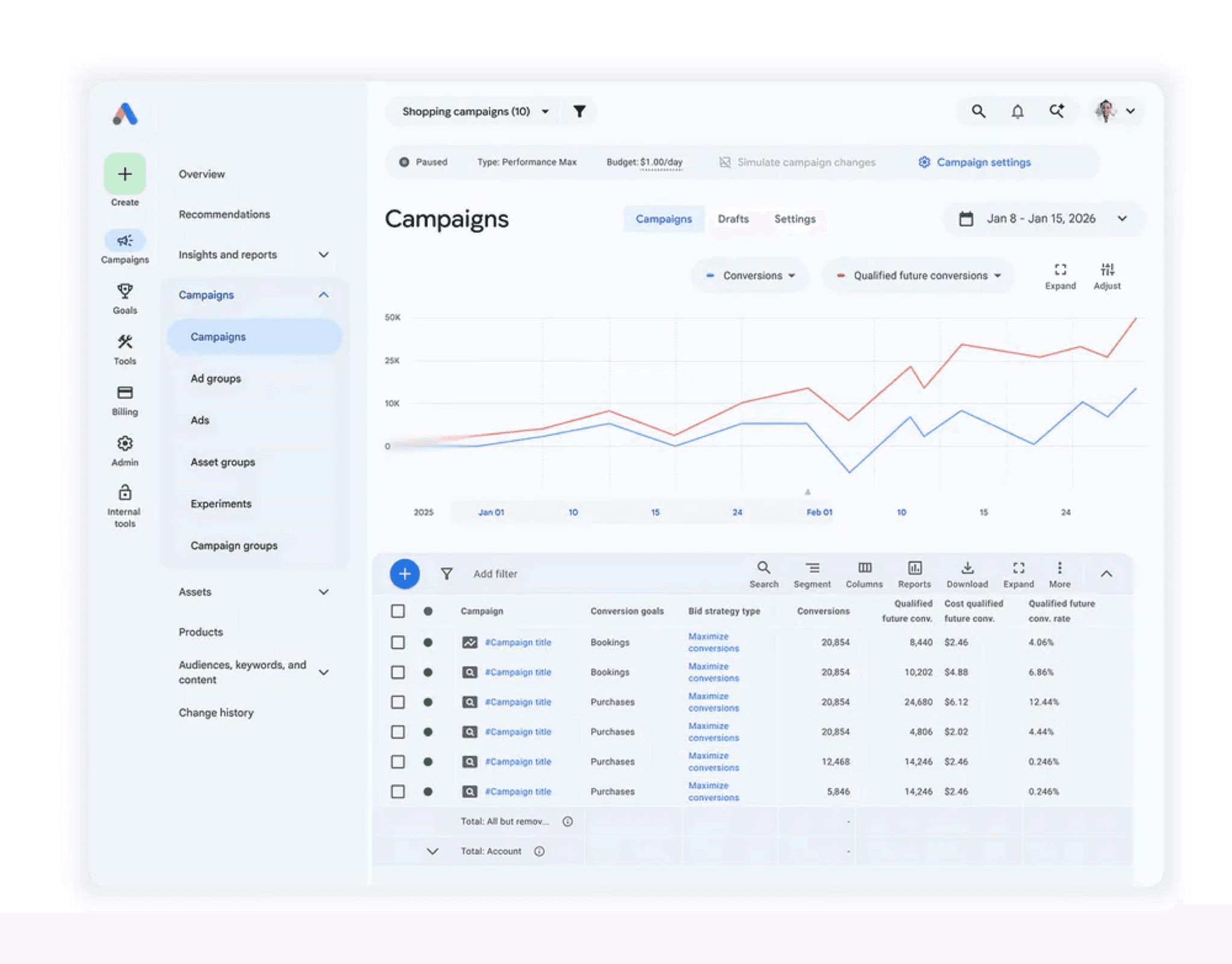Image resolution: width=1232 pixels, height=964 pixels.
Task: Click the Segment icon
Action: (x=812, y=568)
